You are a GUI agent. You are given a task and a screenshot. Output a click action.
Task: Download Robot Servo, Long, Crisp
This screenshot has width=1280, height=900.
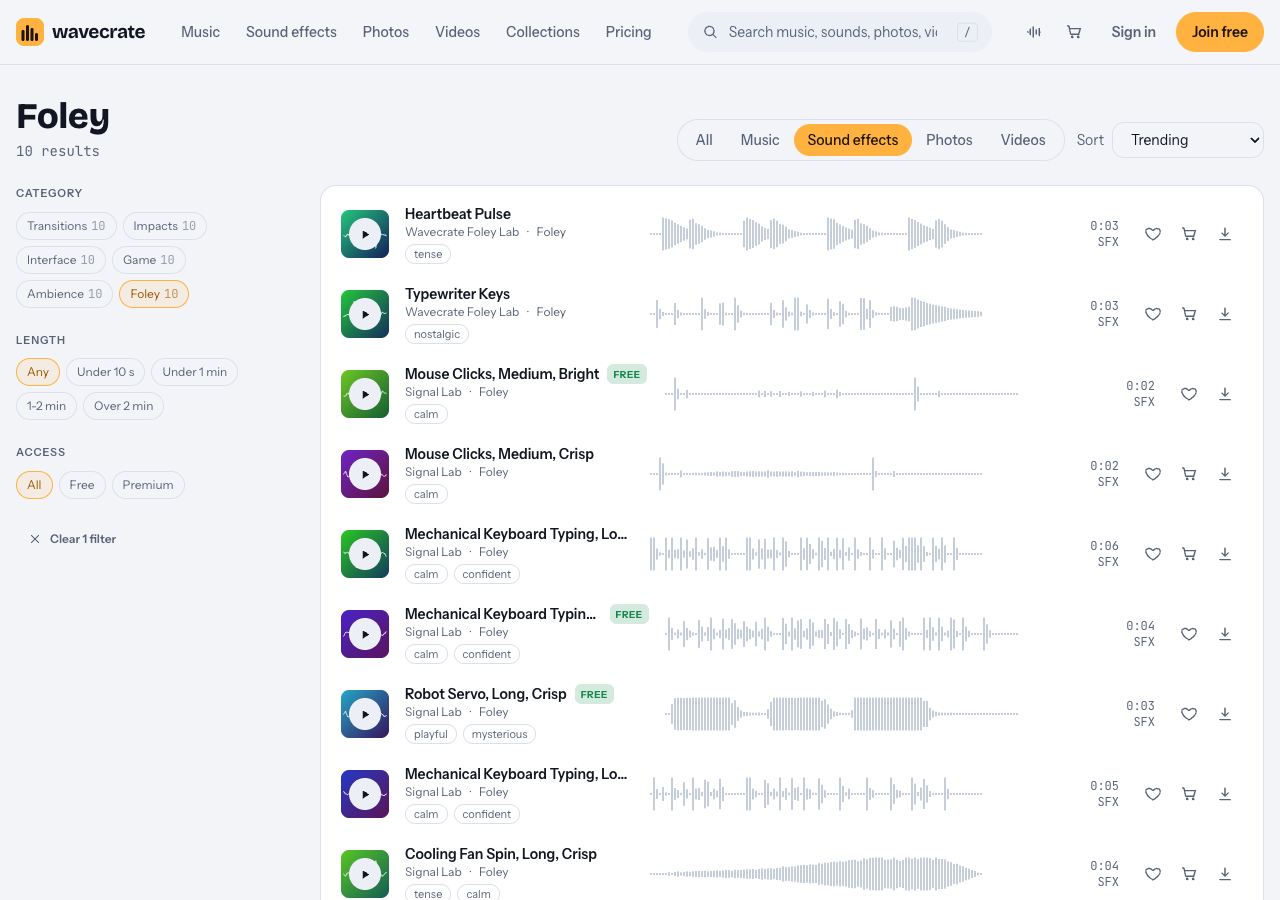[x=1225, y=714]
